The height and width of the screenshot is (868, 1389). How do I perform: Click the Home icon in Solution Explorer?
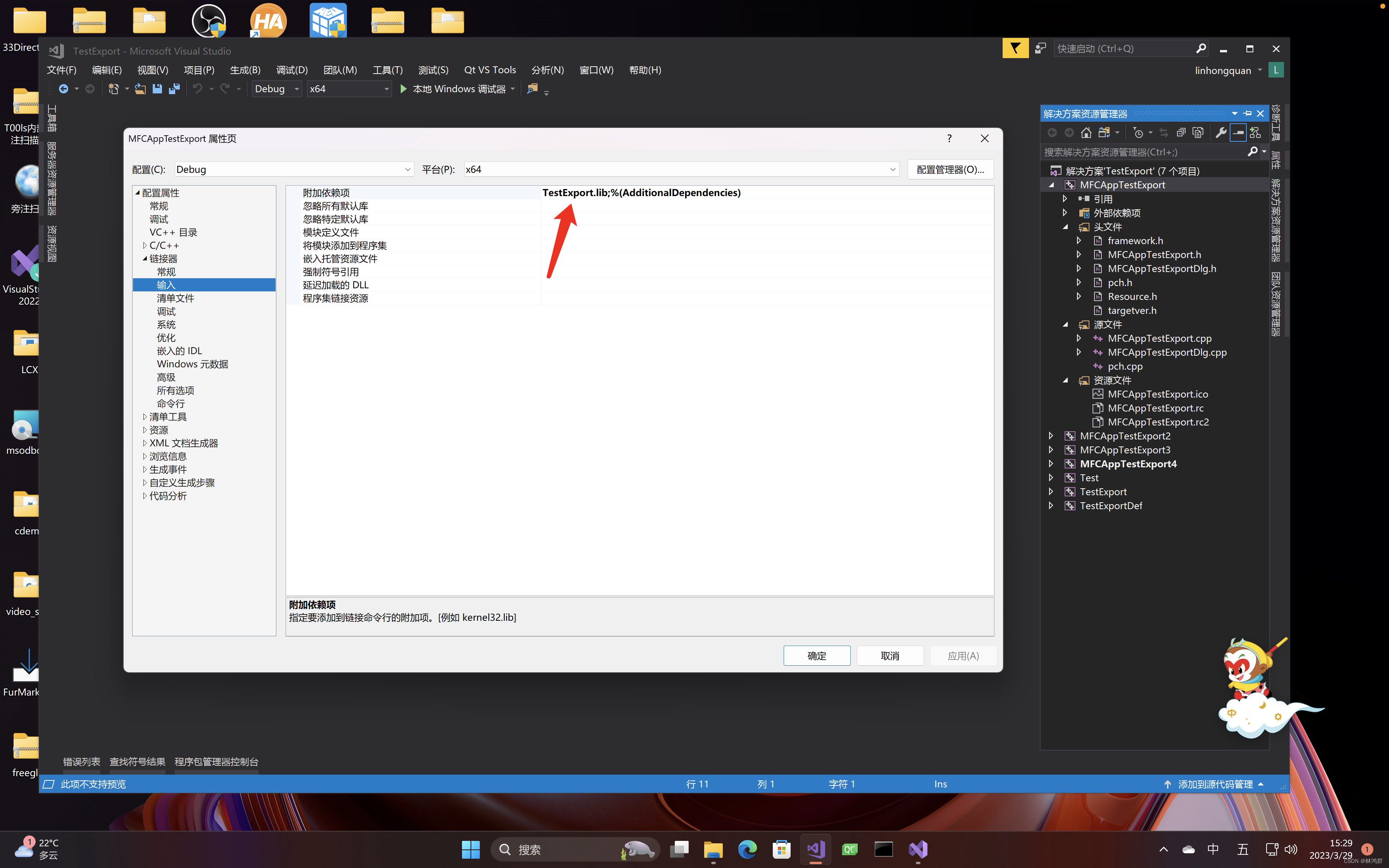(1086, 133)
